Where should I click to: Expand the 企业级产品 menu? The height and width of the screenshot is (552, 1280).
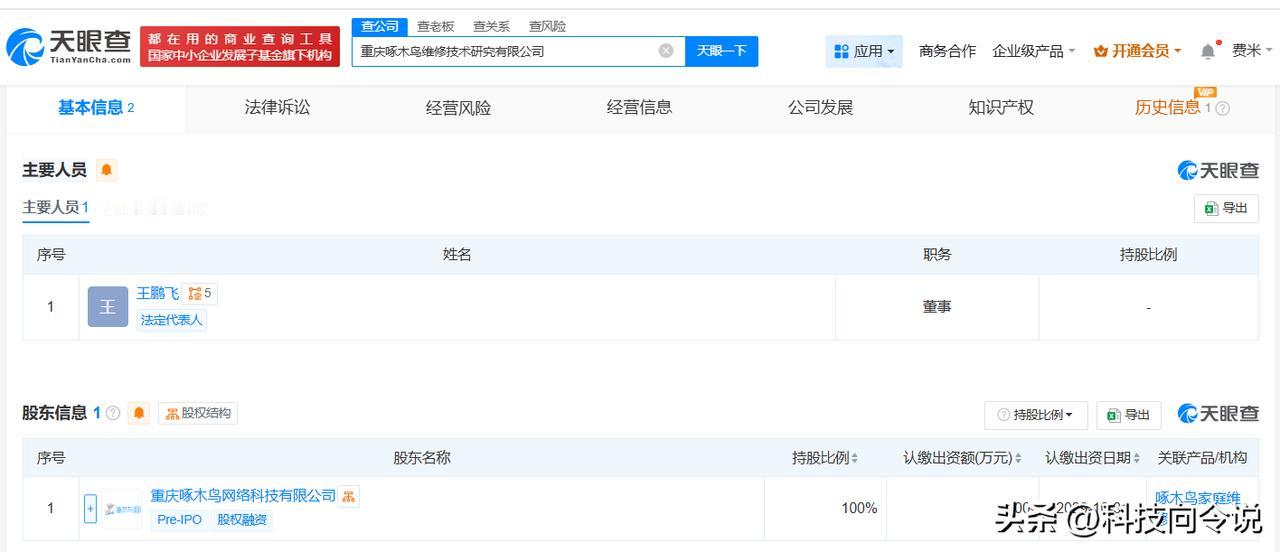point(1033,51)
